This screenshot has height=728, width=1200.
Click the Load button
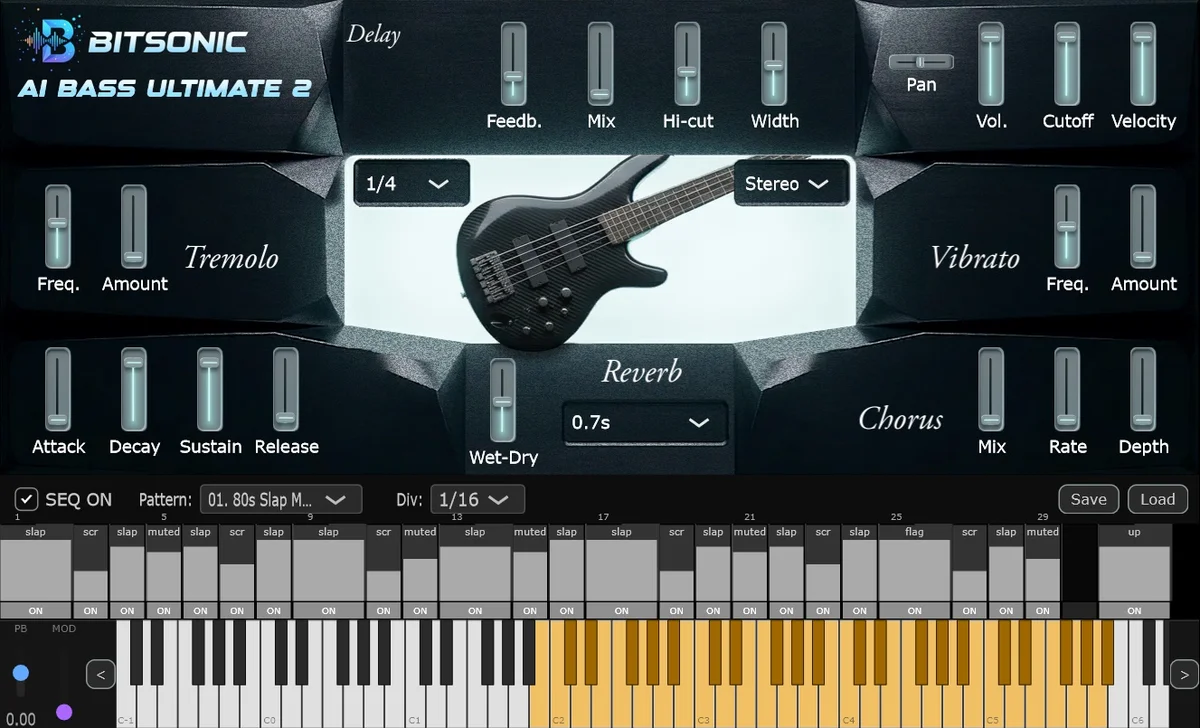tap(1157, 499)
